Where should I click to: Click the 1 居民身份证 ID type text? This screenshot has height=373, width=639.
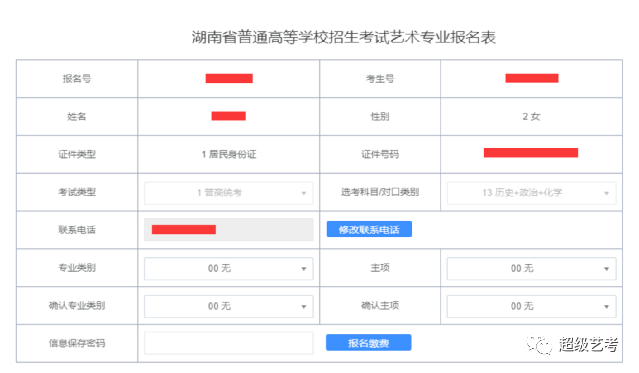[229, 154]
